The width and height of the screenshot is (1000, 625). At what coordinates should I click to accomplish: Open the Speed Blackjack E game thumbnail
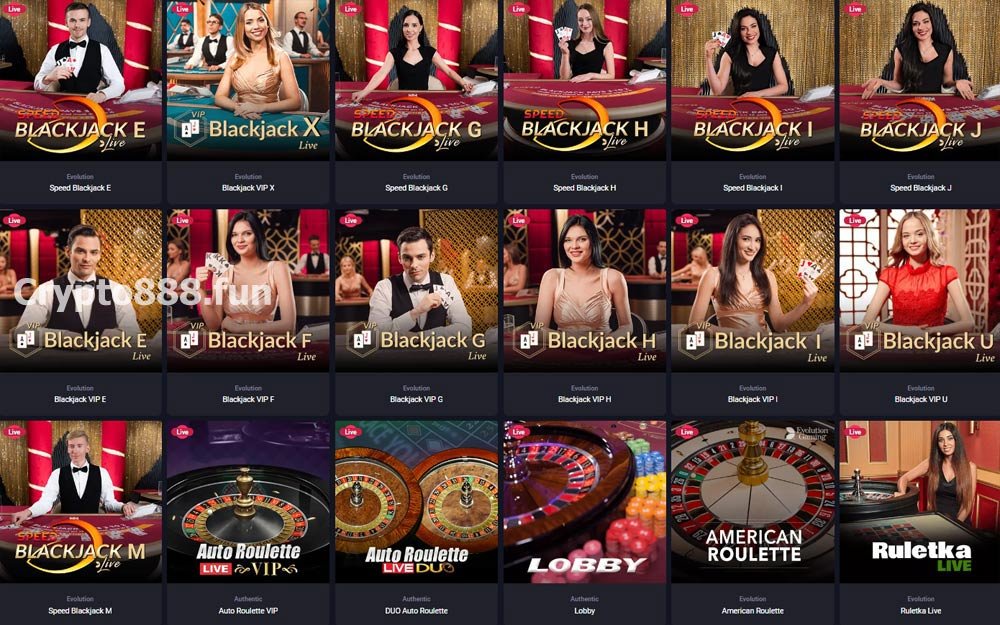pos(80,80)
